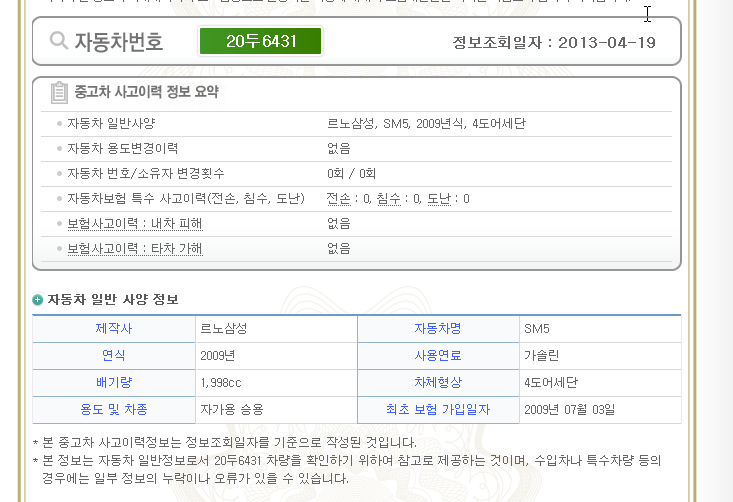Click the 자가용 승용 table cell
This screenshot has width=733, height=502.
pos(276,410)
